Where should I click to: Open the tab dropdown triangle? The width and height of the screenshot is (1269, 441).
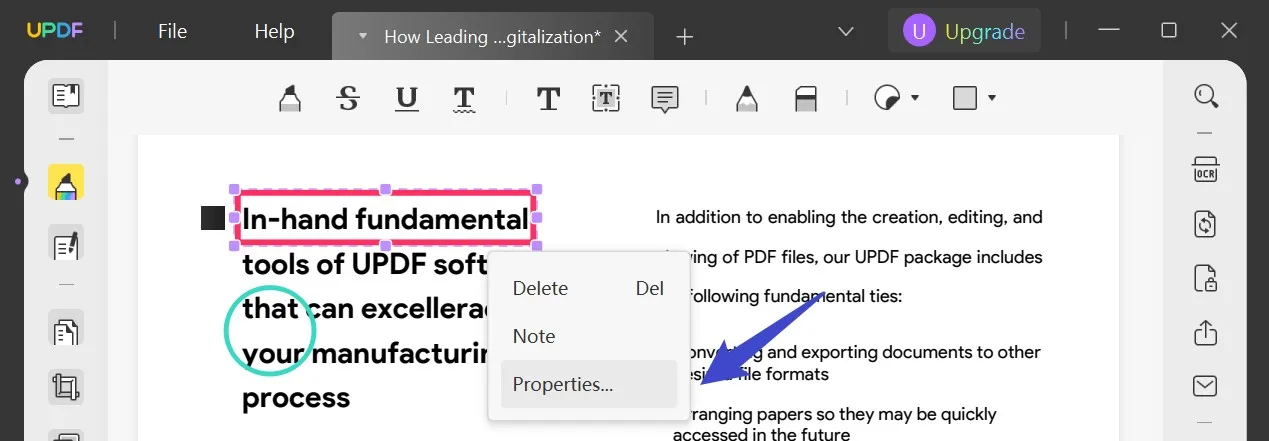362,37
